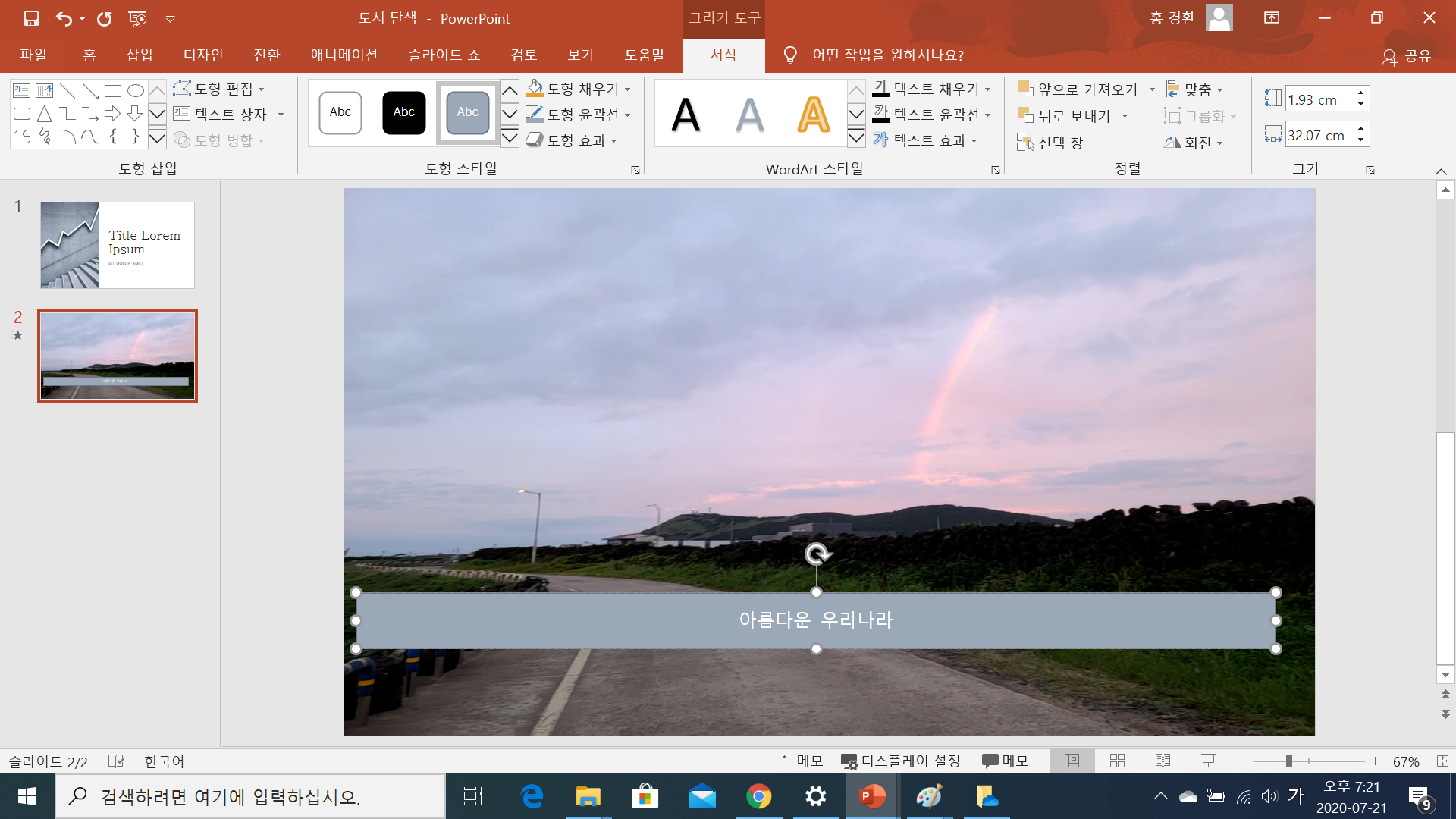Open the PowerPoint app in taskbar

(x=872, y=796)
